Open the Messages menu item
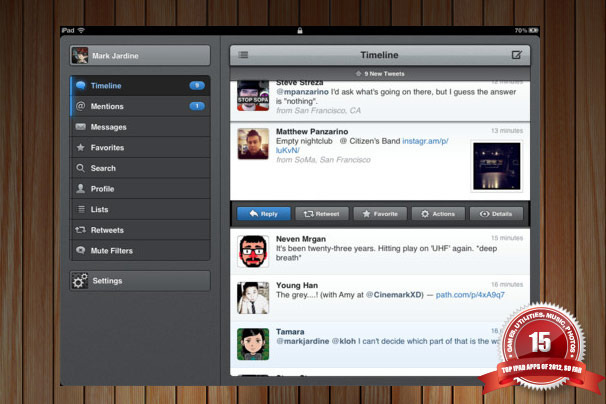The image size is (606, 404). coord(140,127)
